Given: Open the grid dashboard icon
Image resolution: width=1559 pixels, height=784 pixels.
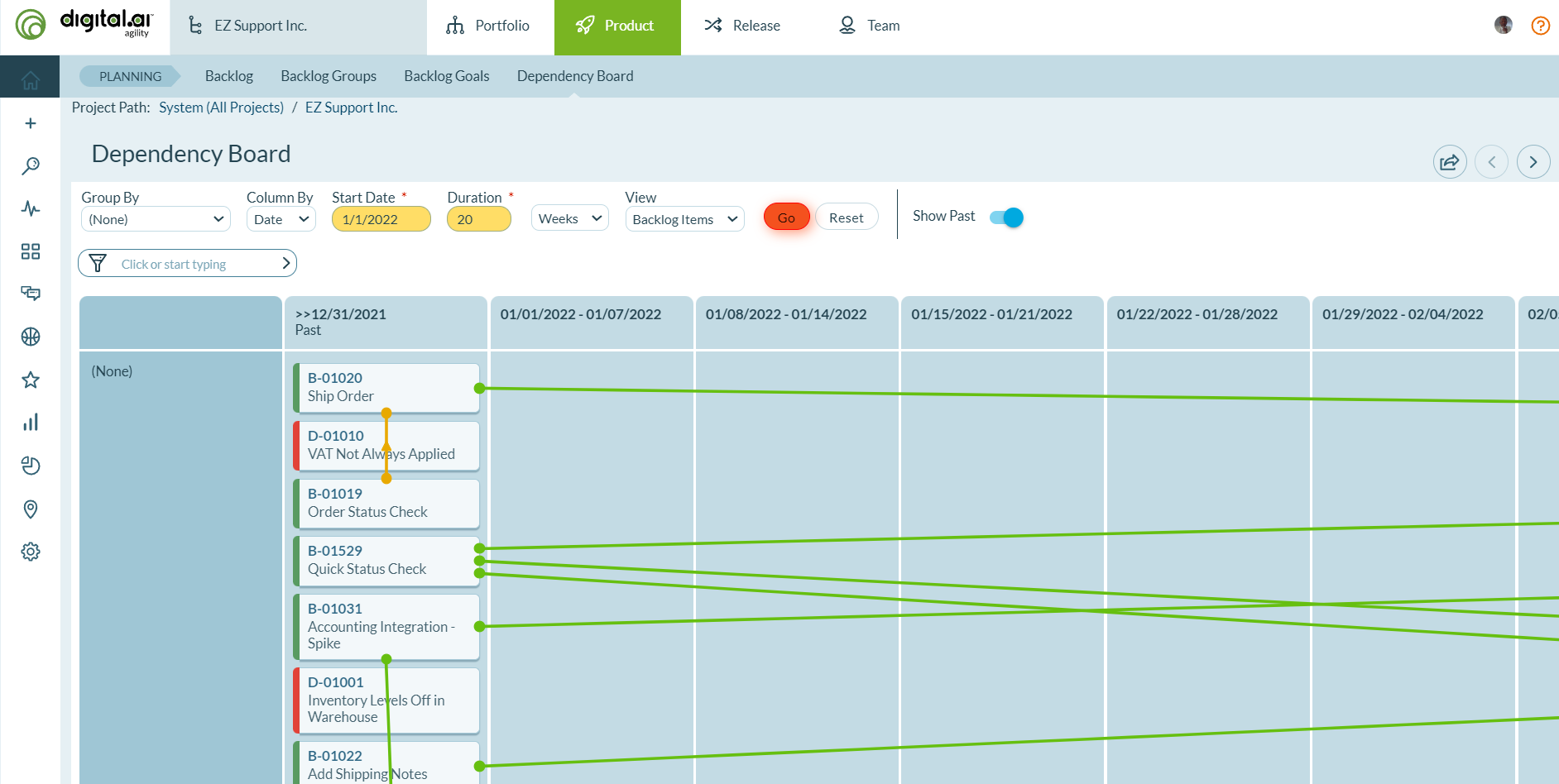Looking at the screenshot, I should pos(31,251).
